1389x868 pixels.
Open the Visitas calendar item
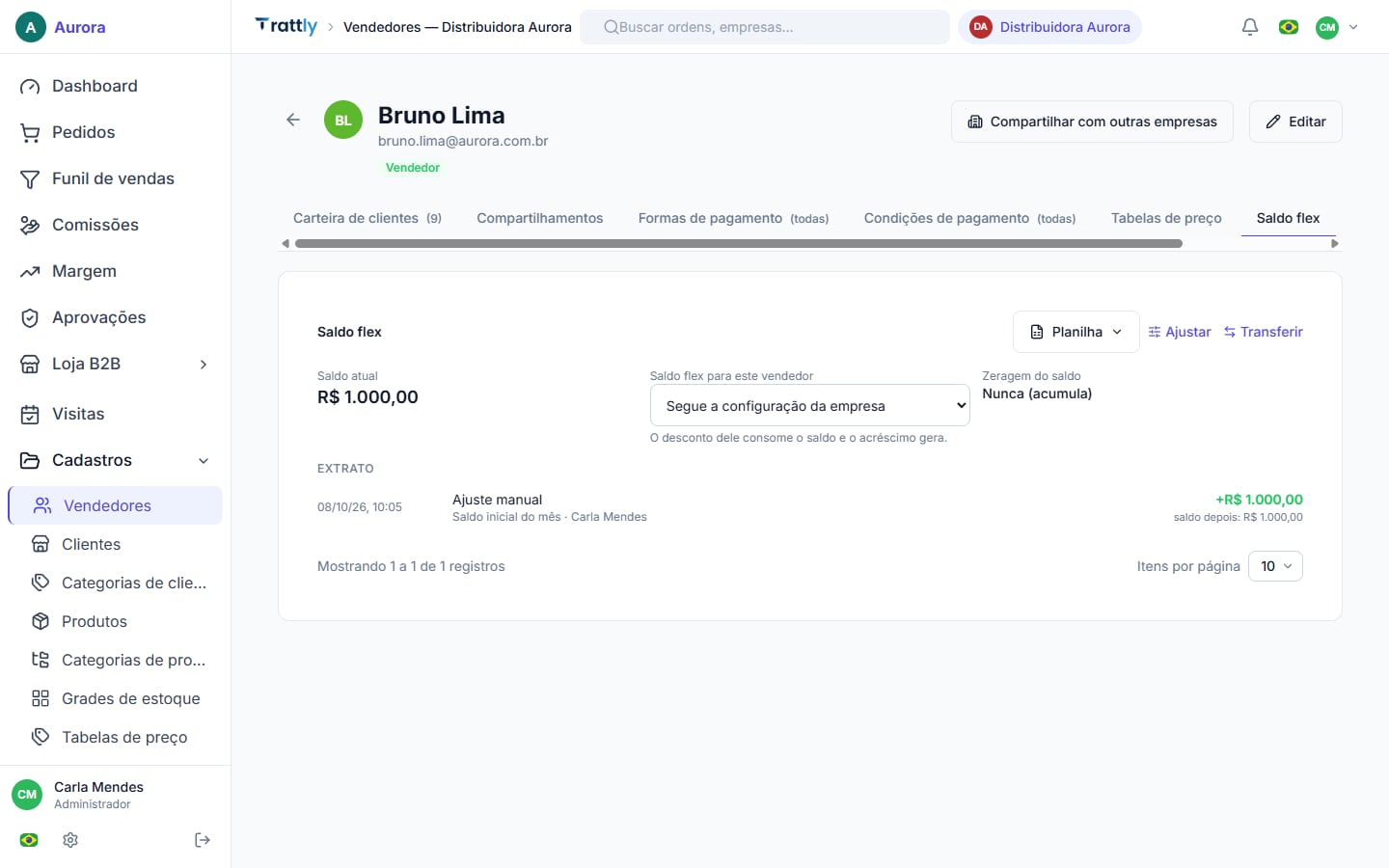coord(116,414)
